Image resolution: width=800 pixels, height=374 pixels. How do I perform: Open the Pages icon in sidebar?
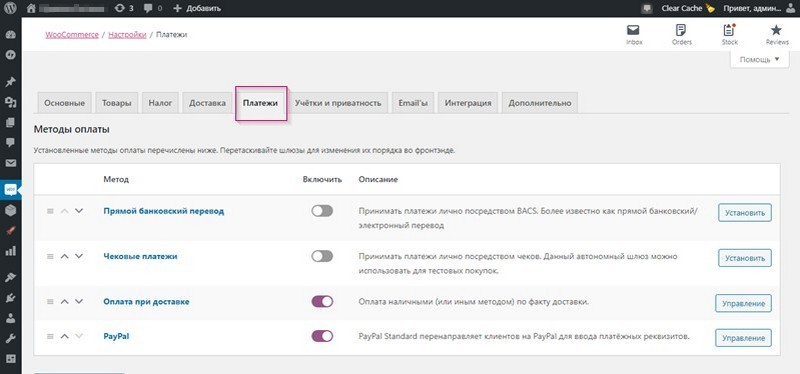(11, 122)
